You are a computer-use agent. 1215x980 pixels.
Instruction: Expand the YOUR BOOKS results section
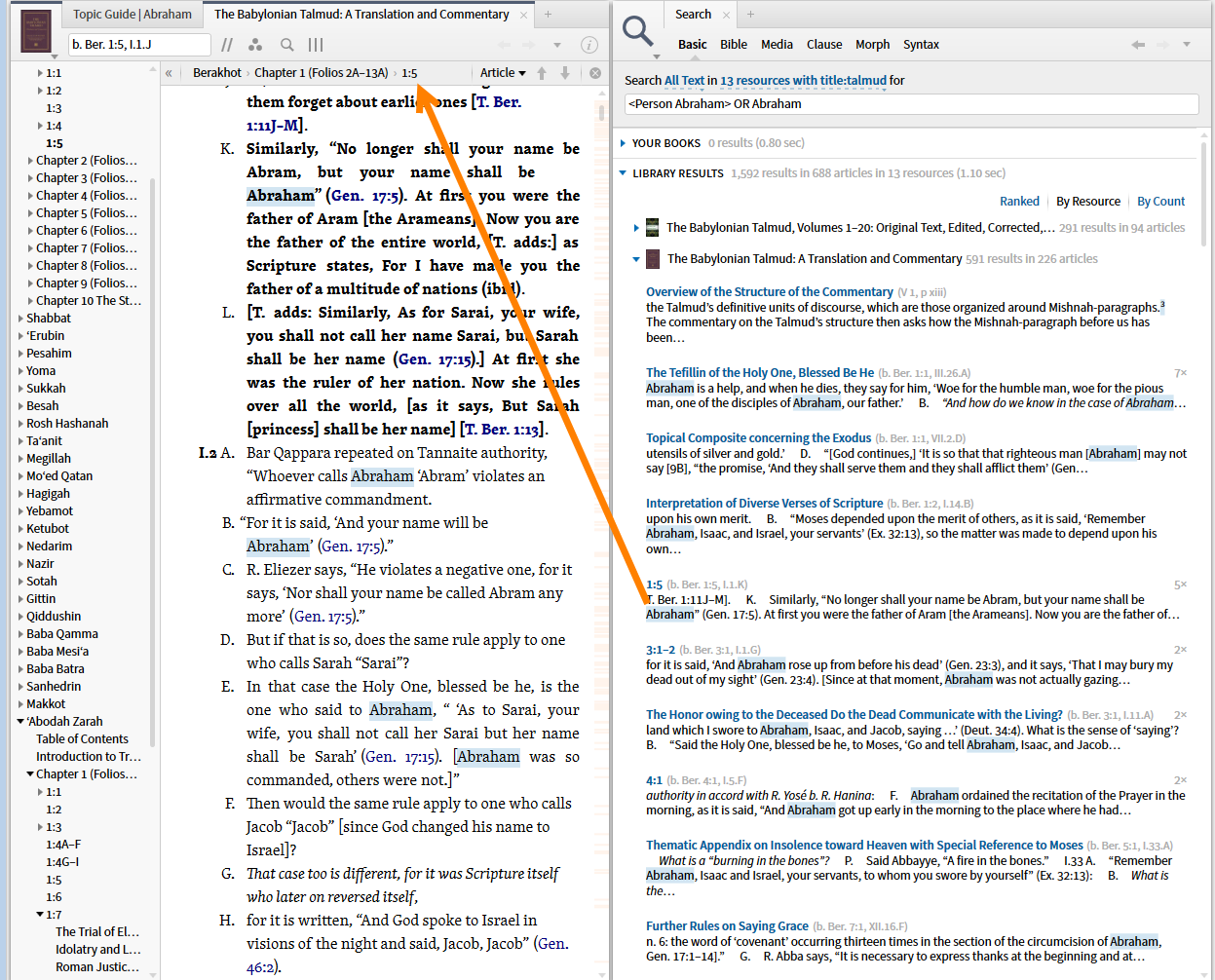pyautogui.click(x=624, y=143)
